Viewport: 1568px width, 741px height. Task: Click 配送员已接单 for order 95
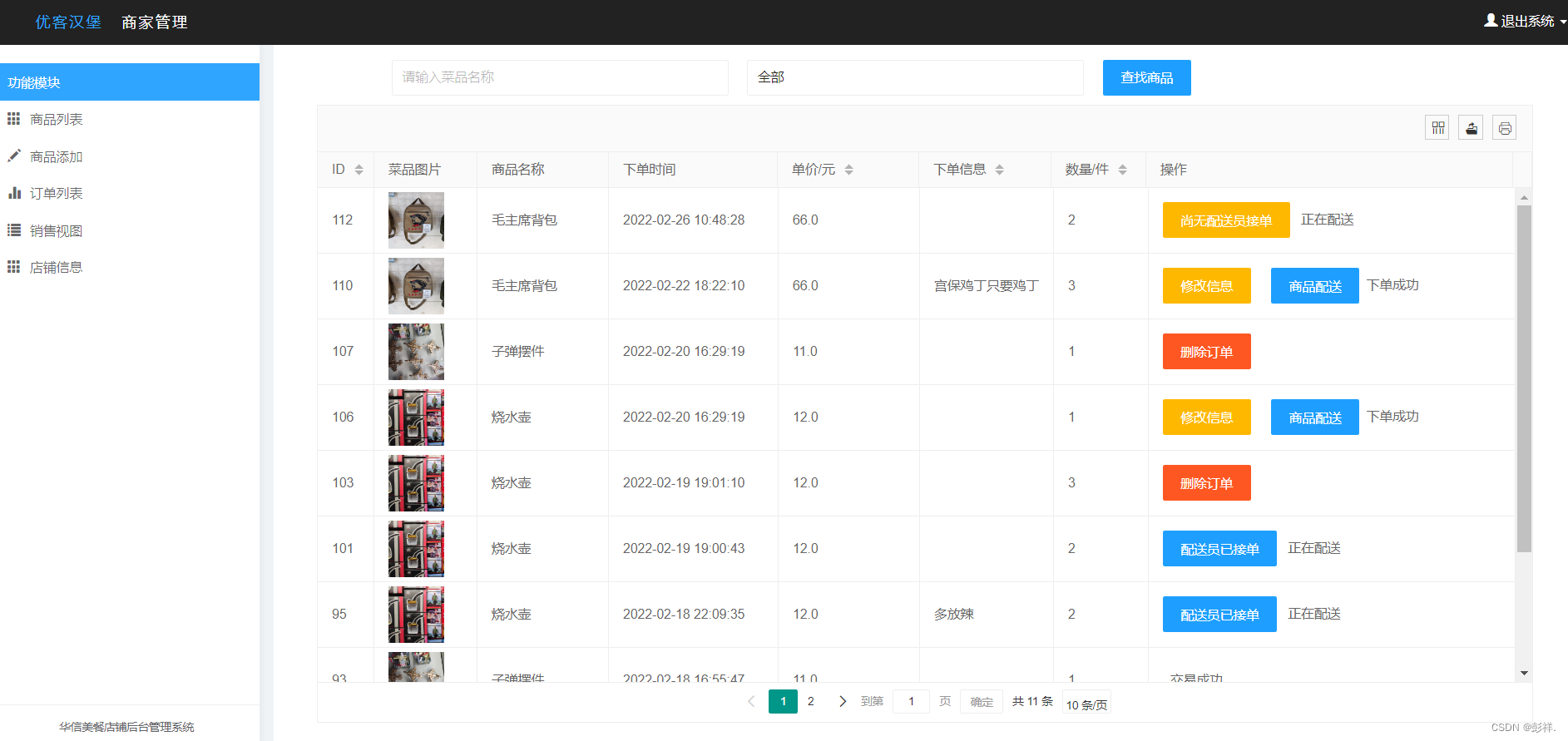1219,615
